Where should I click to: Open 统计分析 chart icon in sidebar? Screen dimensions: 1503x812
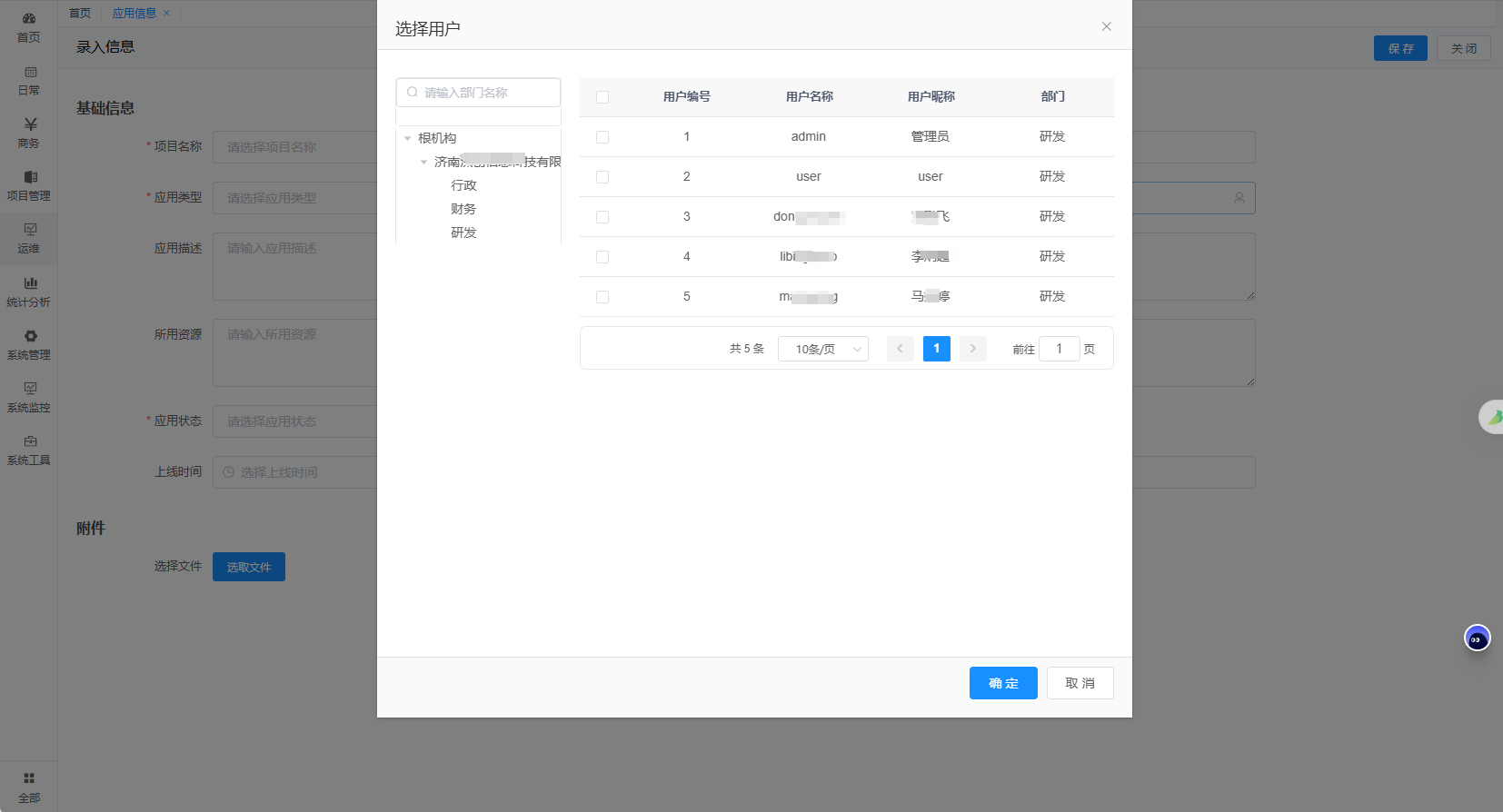pyautogui.click(x=30, y=283)
